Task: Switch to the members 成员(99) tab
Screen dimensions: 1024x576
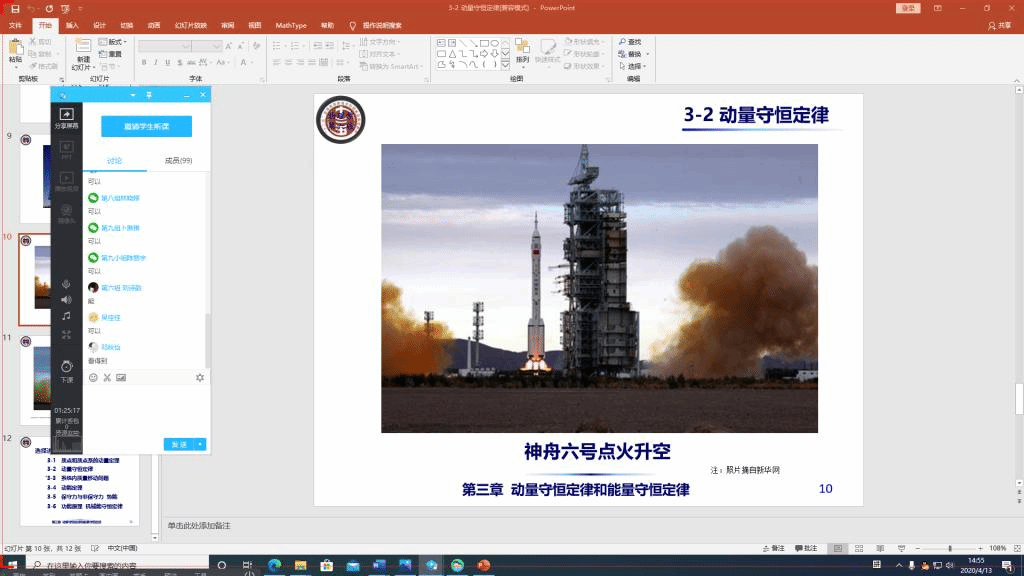Action: tap(178, 160)
